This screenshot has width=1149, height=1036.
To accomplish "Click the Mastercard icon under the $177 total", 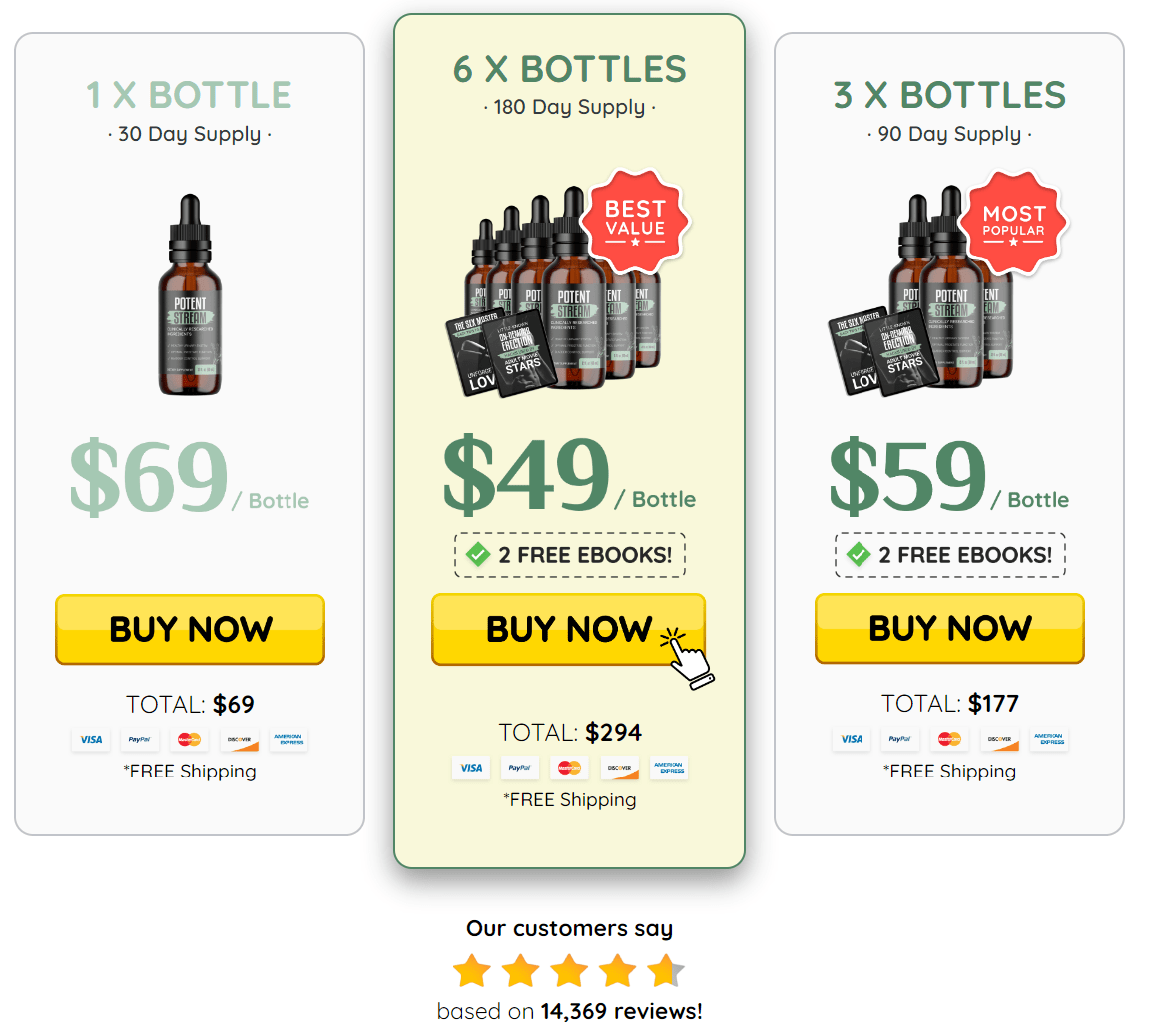I will (x=949, y=740).
